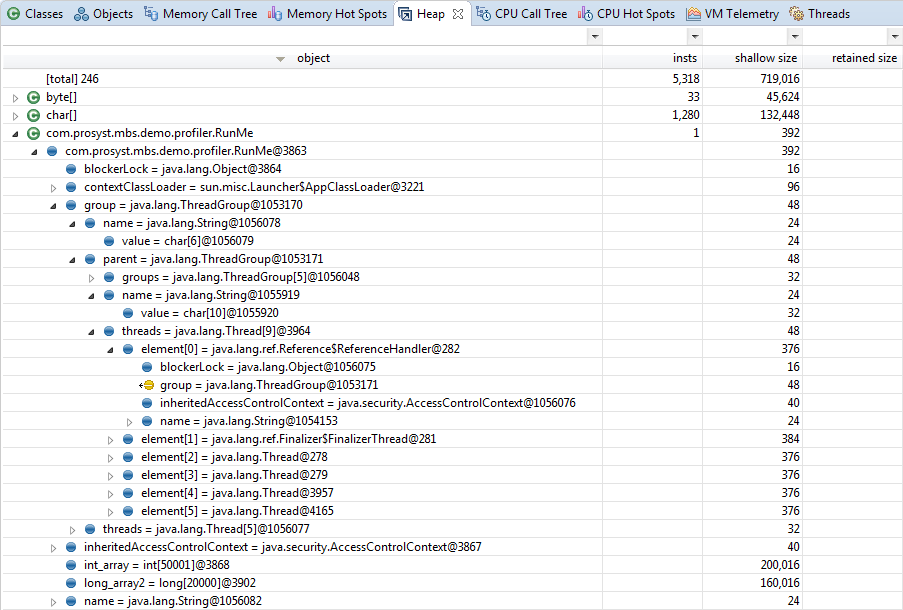Click the blue field icon beside int_array
This screenshot has height=610, width=903.
71,565
